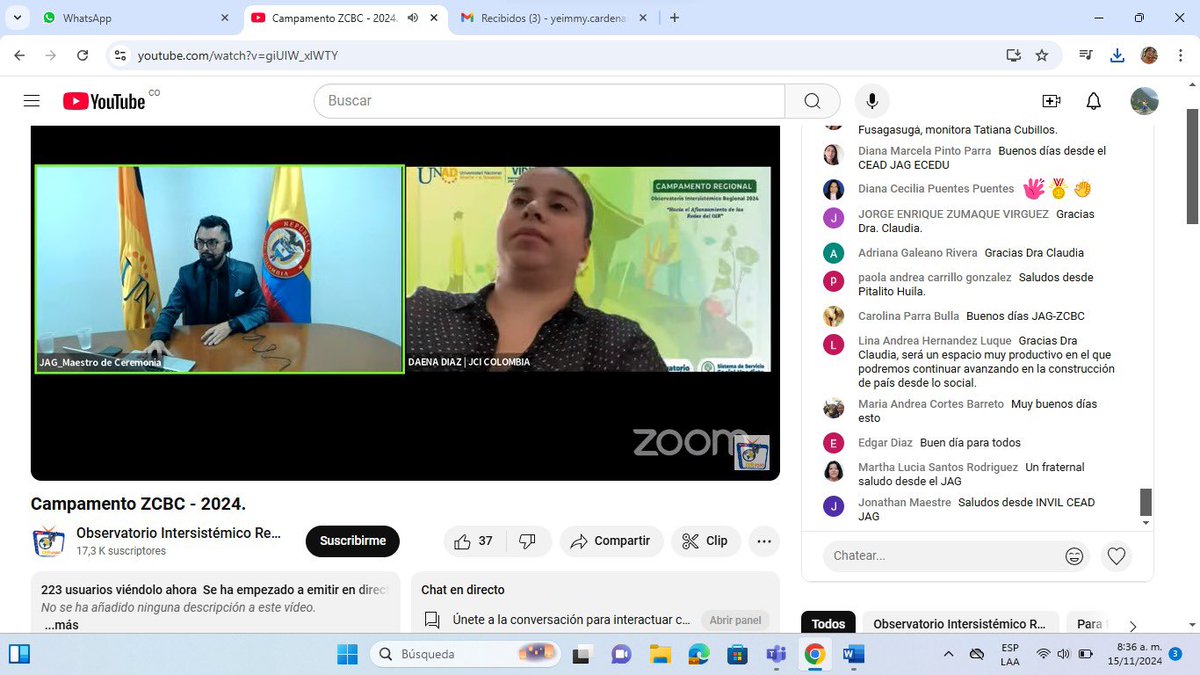Open Microsoft Edge from the taskbar
Screen dimensions: 1200x675
coord(698,654)
